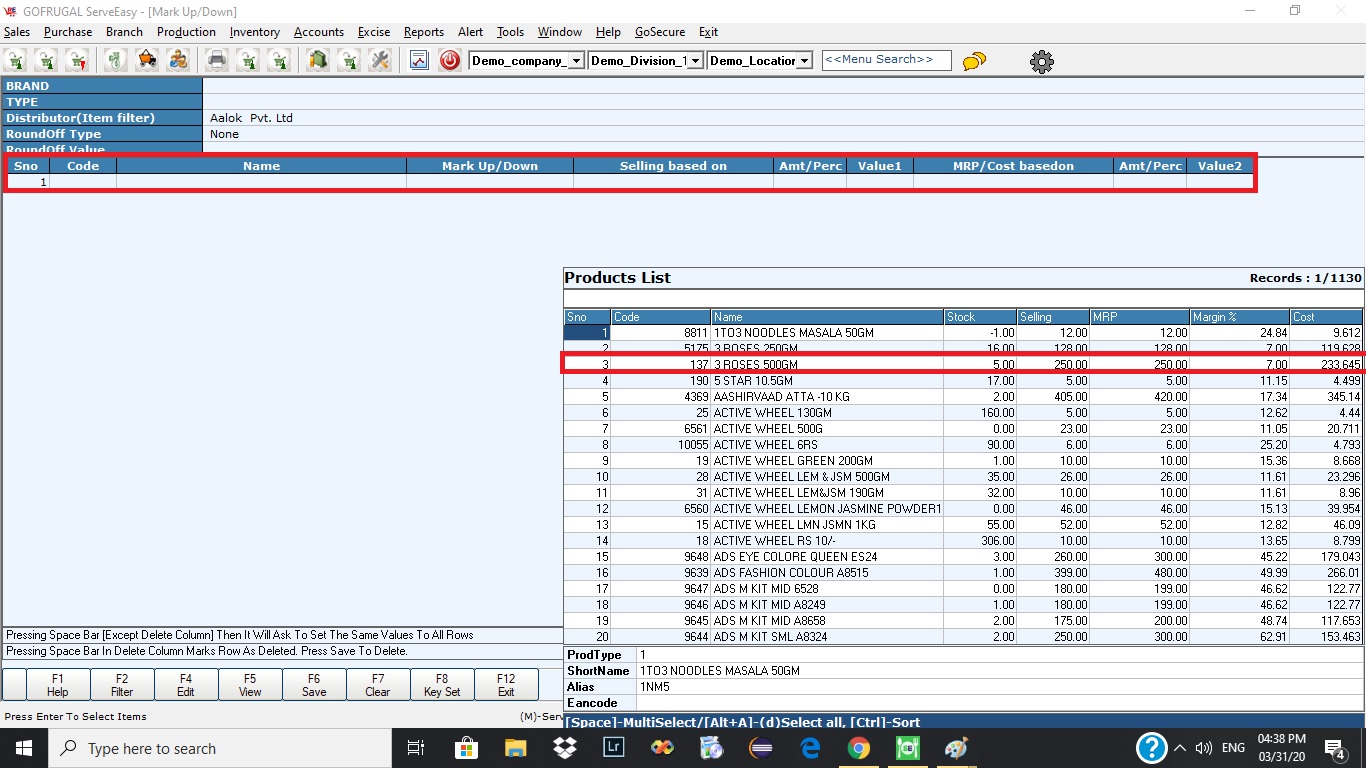Screen dimensions: 1366x768
Task: Open the wrench and screwdriver tools icon
Action: 379,61
